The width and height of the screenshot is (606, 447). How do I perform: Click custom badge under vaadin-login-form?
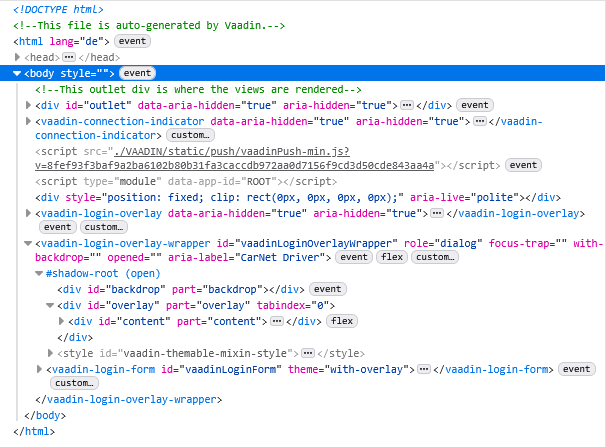(74, 383)
